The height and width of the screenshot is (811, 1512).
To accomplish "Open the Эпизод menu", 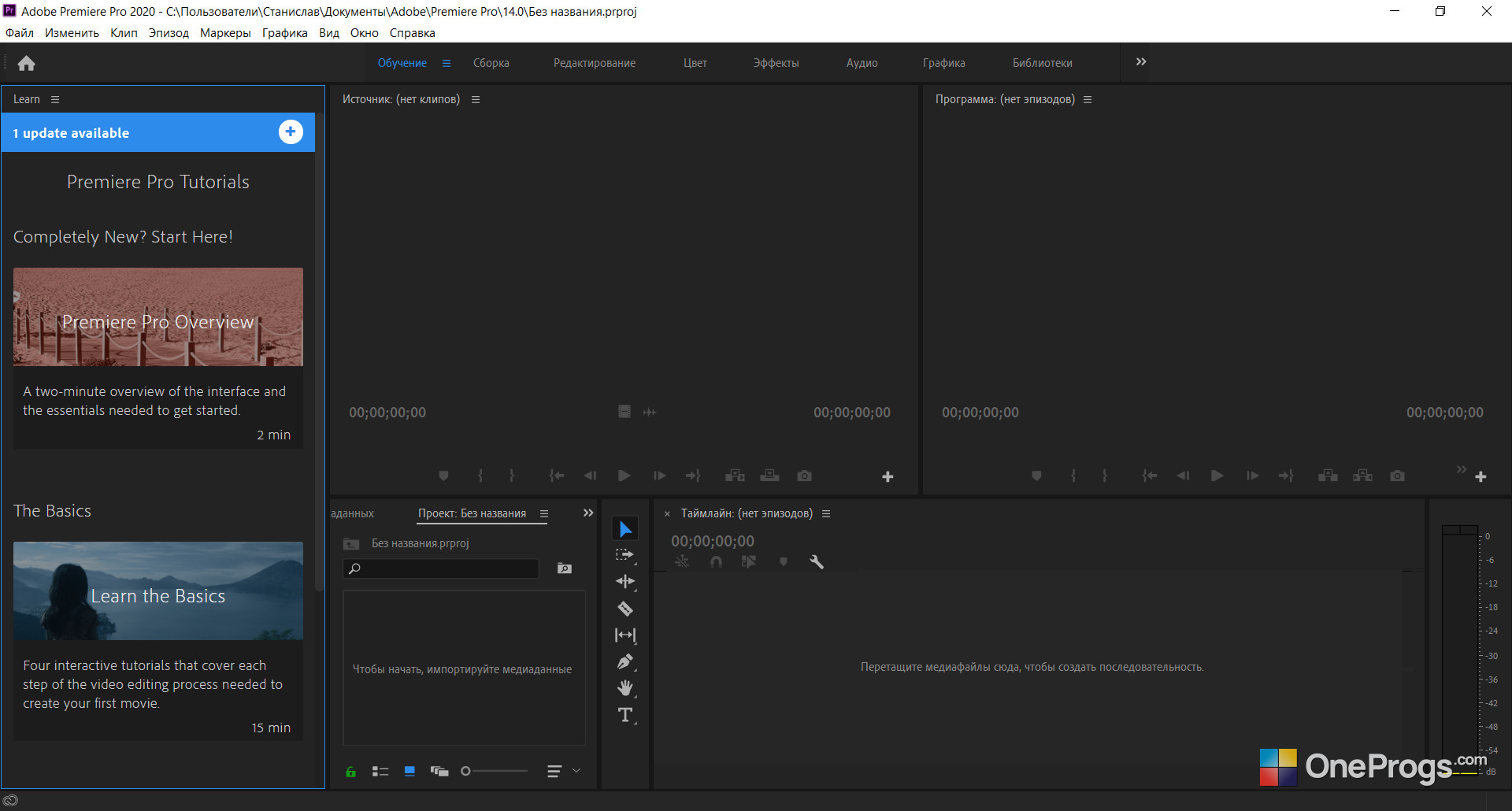I will coord(169,33).
